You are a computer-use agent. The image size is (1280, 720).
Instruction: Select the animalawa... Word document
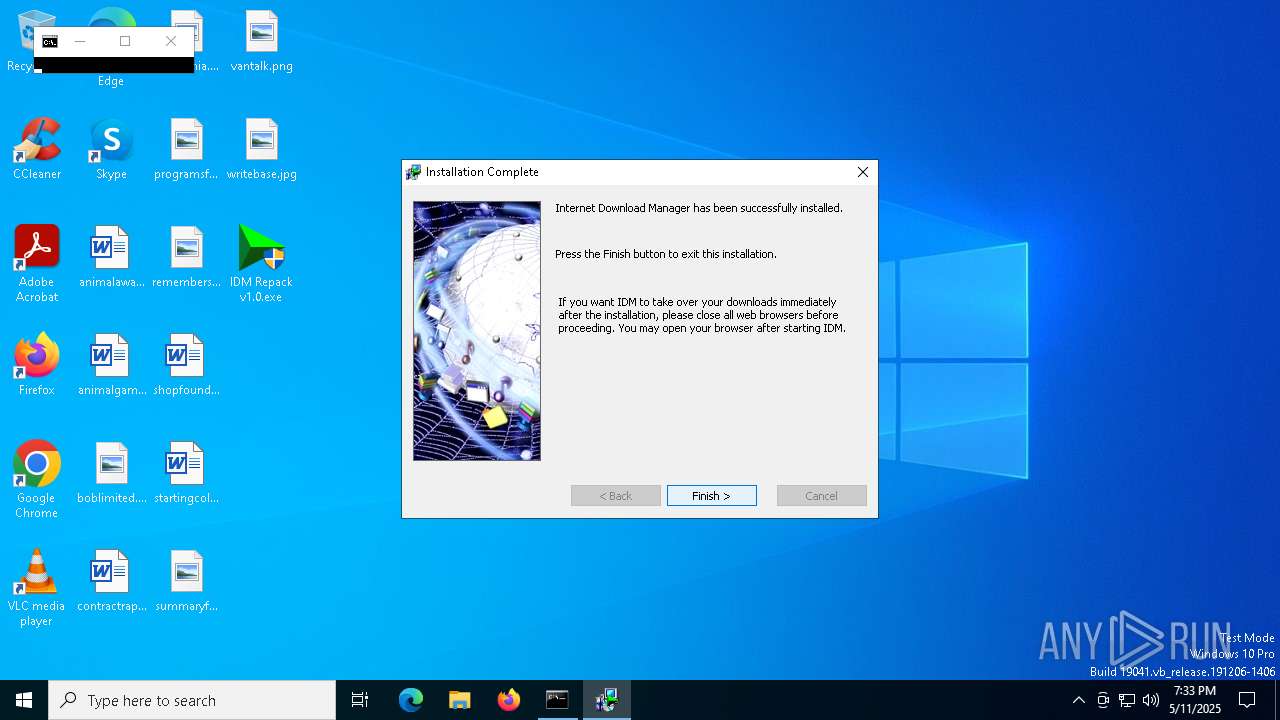[111, 258]
